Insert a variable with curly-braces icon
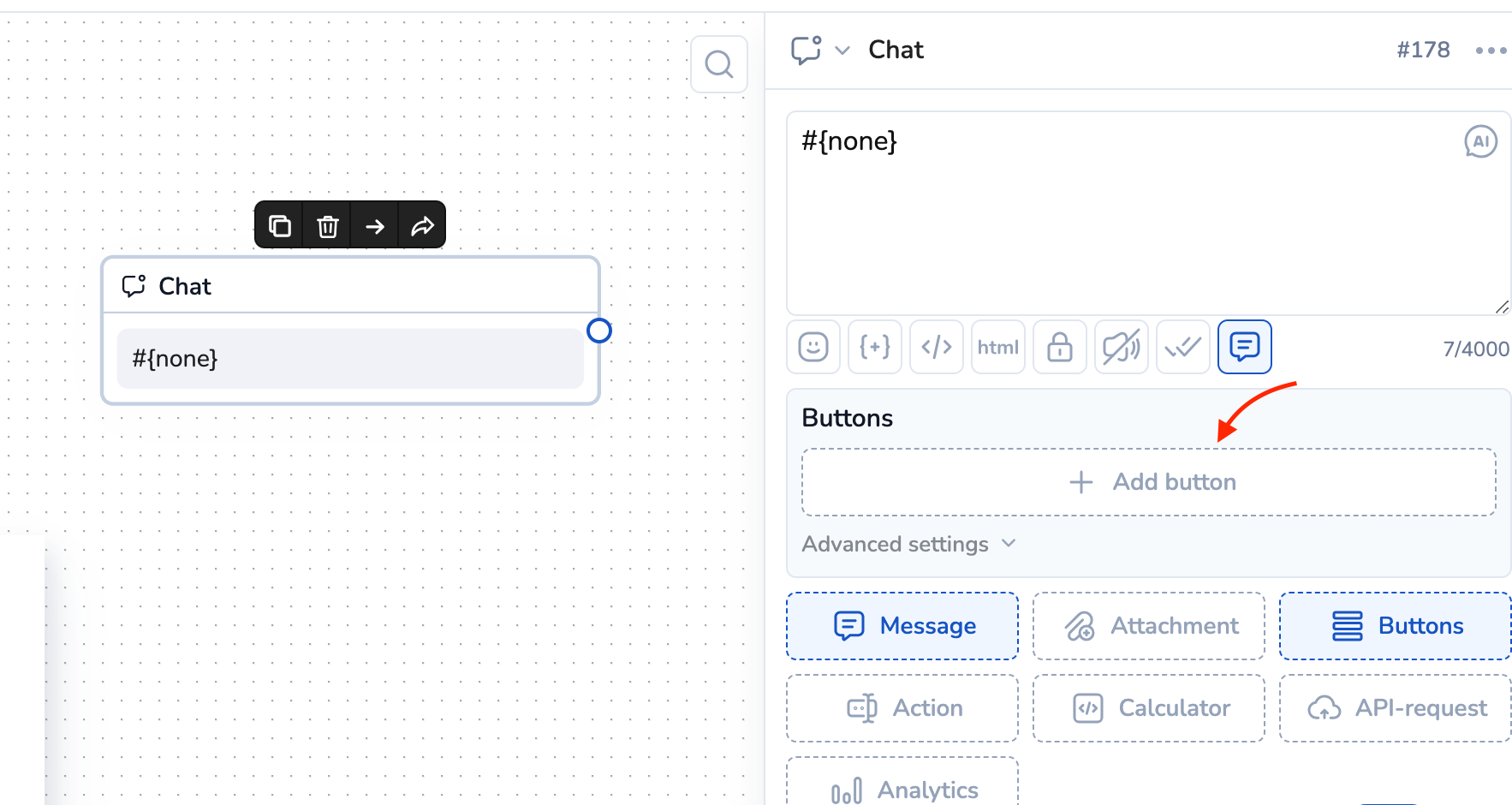Image resolution: width=1512 pixels, height=805 pixels. point(875,347)
